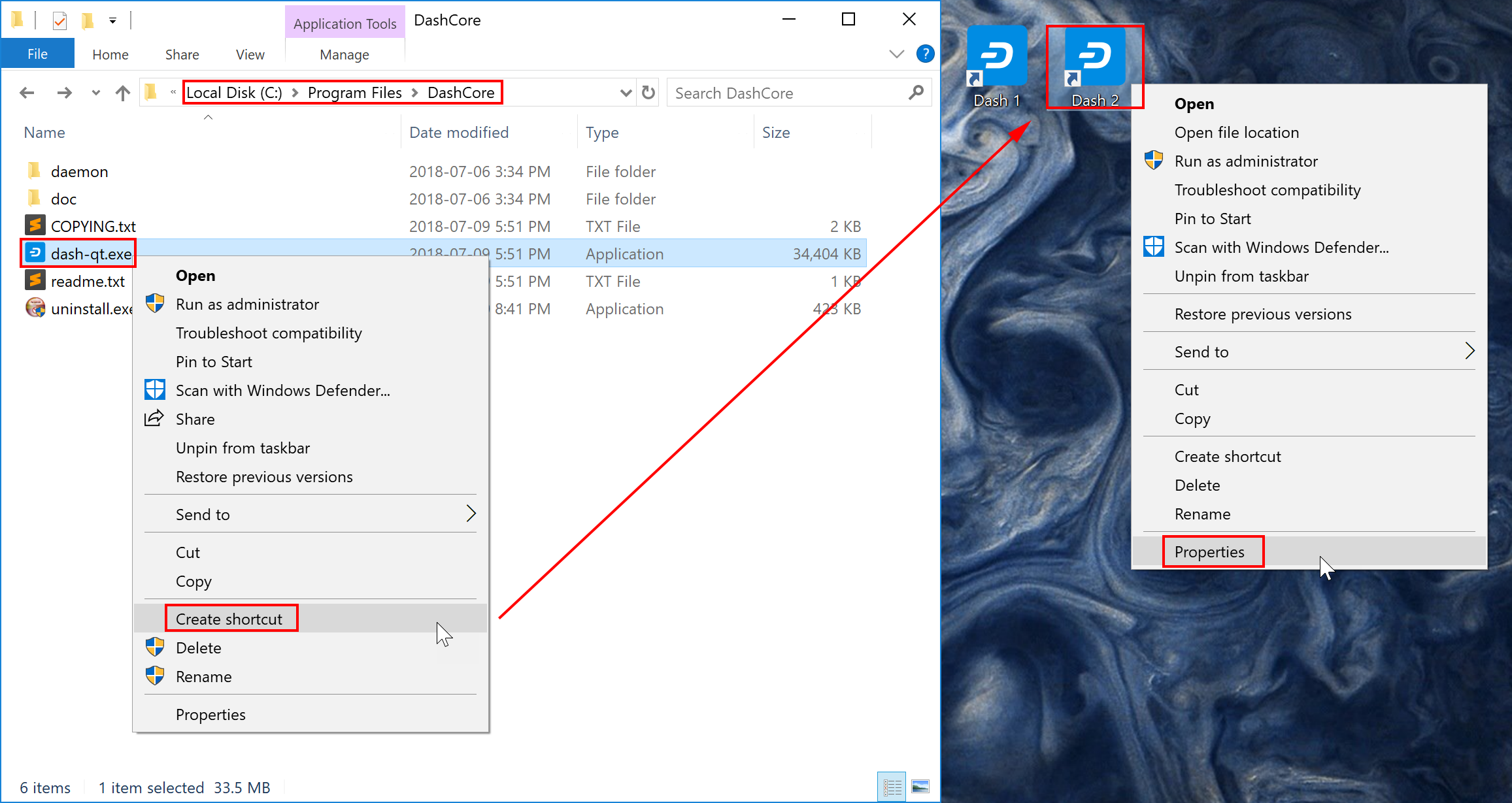Open the View ribbon tab
The width and height of the screenshot is (1512, 803).
[x=250, y=55]
